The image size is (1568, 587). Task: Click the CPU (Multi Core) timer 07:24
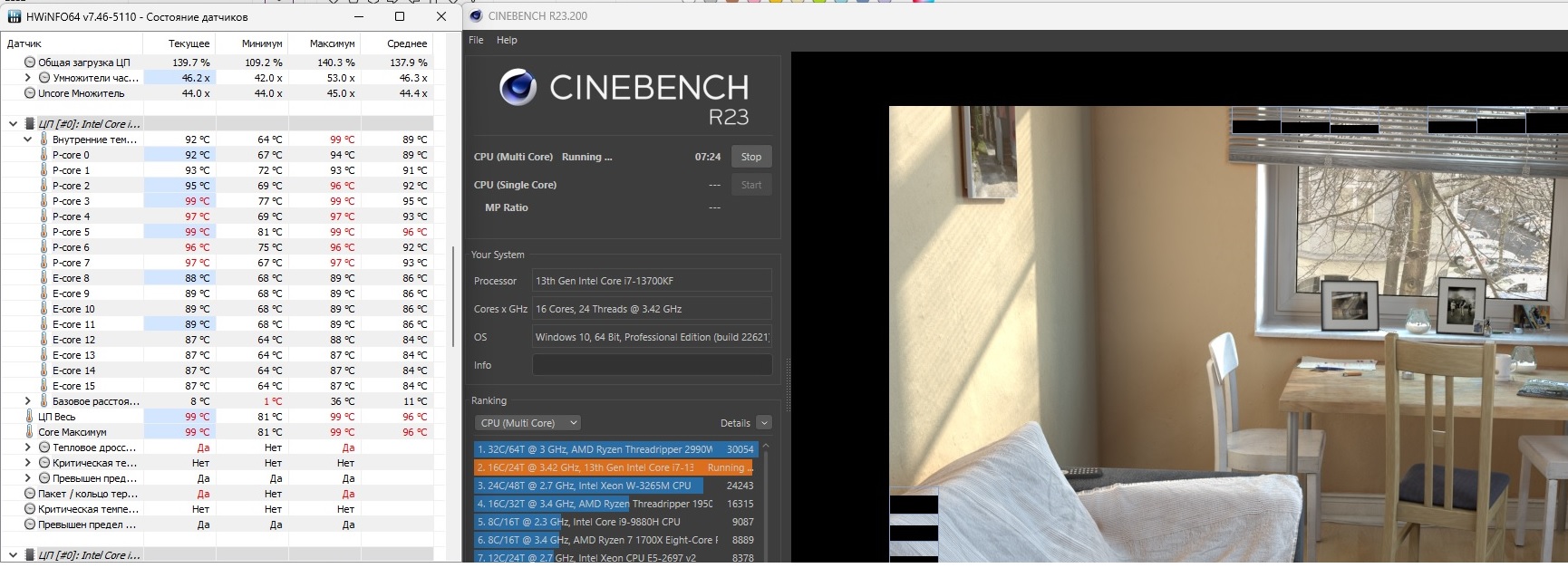(708, 157)
